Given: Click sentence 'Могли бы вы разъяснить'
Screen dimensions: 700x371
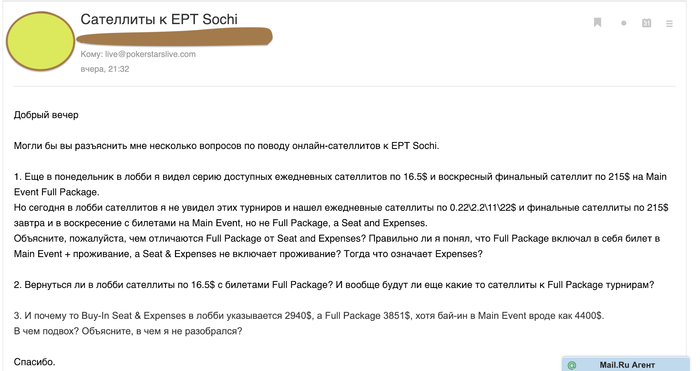Looking at the screenshot, I should point(226,146).
